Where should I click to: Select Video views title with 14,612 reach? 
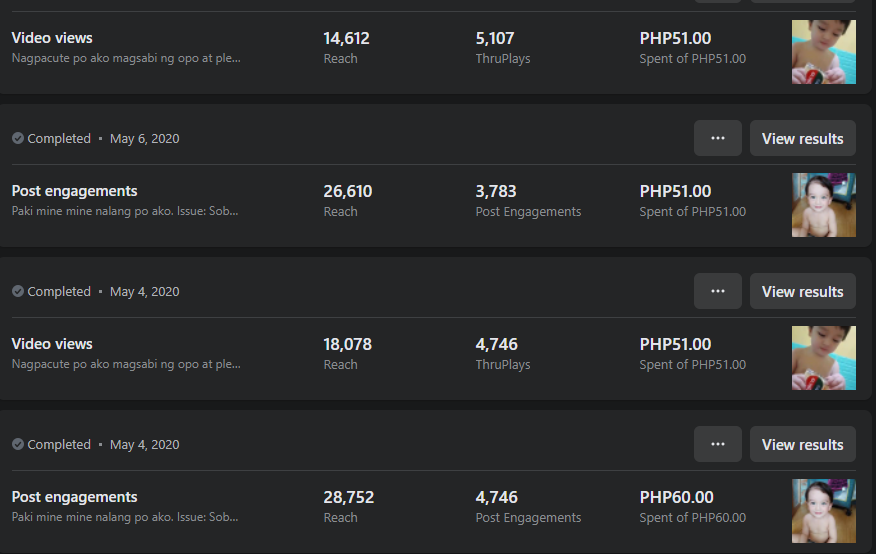(x=52, y=38)
